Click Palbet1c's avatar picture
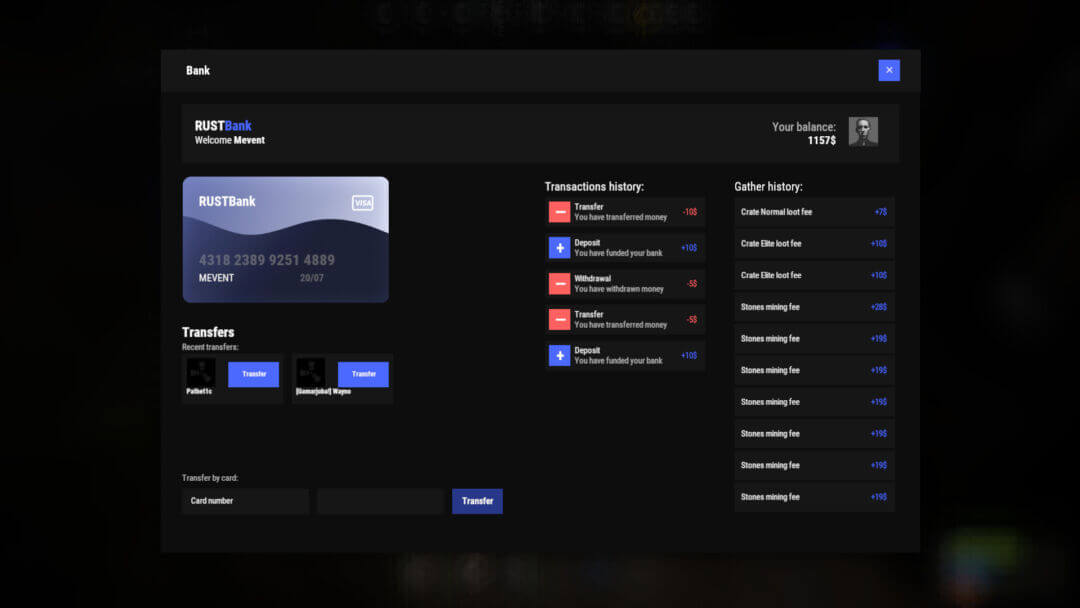 click(x=199, y=371)
